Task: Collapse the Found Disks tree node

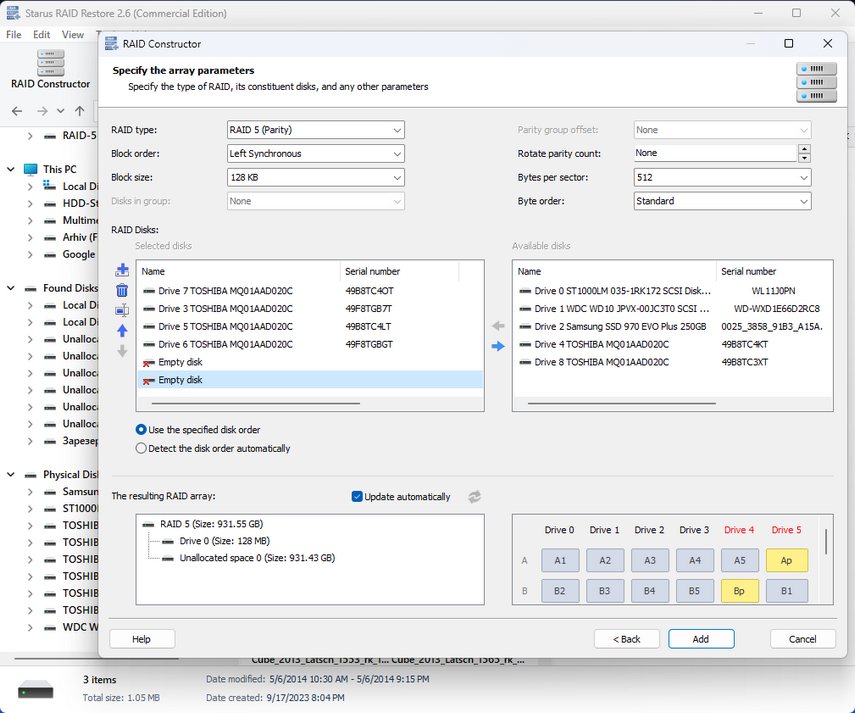Action: pyautogui.click(x=11, y=288)
